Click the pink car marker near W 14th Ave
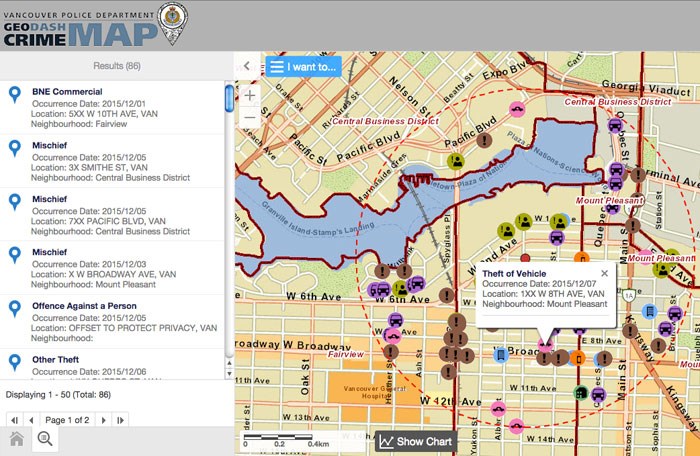Image resolution: width=700 pixels, height=456 pixels. coord(516,426)
